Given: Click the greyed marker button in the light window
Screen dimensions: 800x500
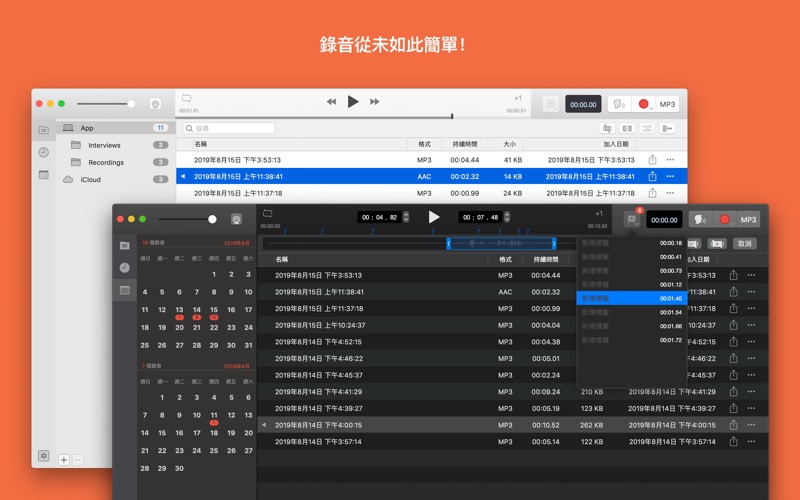Looking at the screenshot, I should pyautogui.click(x=551, y=104).
